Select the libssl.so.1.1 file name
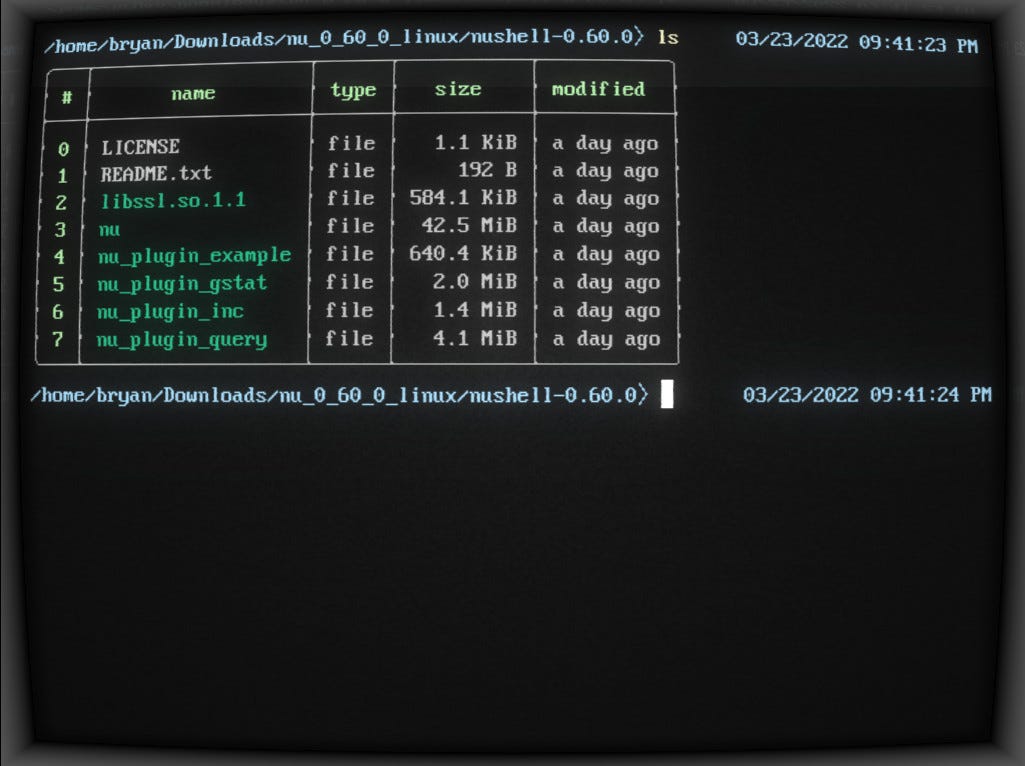The height and width of the screenshot is (766, 1025). click(x=173, y=200)
